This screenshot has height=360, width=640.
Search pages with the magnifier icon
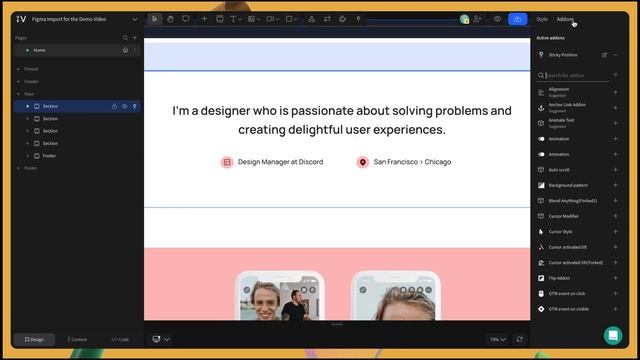click(x=125, y=38)
